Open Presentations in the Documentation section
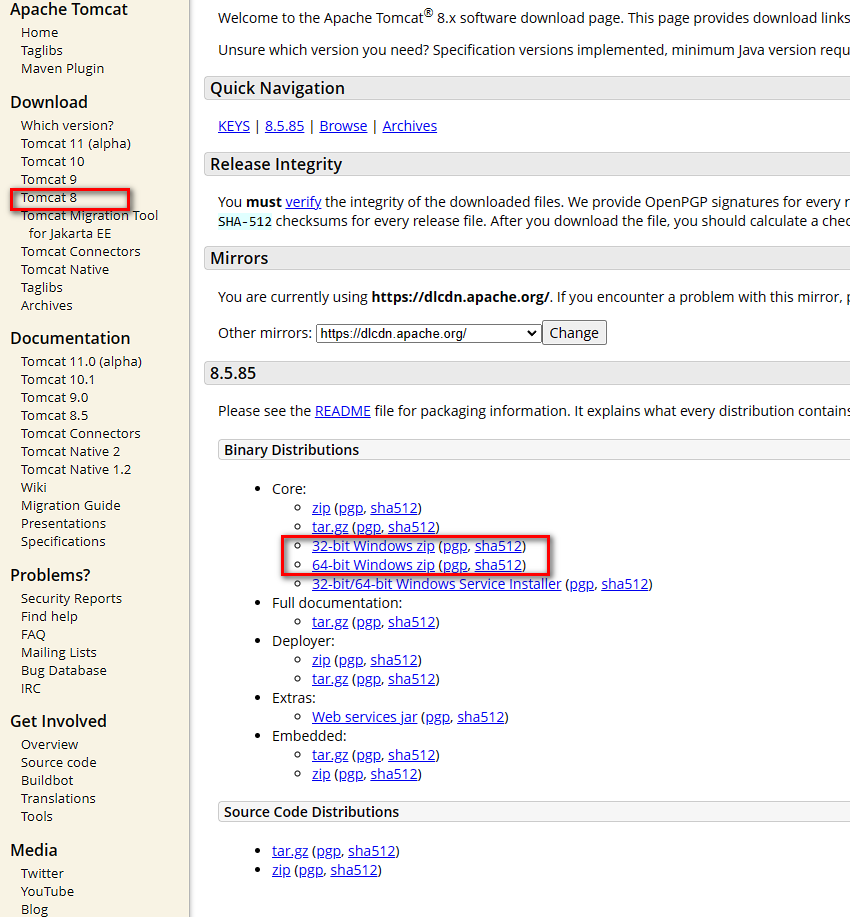 pos(63,523)
